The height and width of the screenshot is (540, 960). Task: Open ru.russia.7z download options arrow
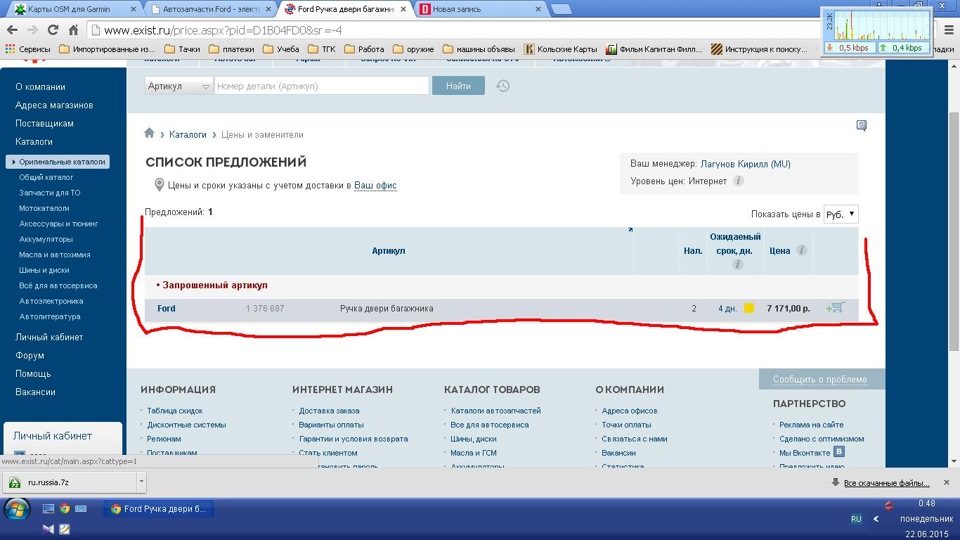(141, 482)
